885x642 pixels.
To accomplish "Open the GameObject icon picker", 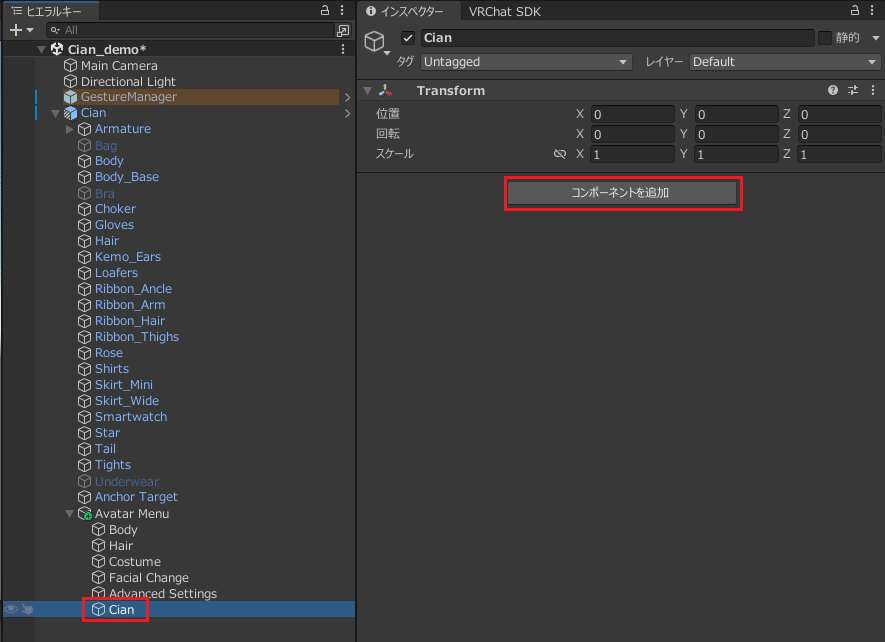I will [x=376, y=42].
